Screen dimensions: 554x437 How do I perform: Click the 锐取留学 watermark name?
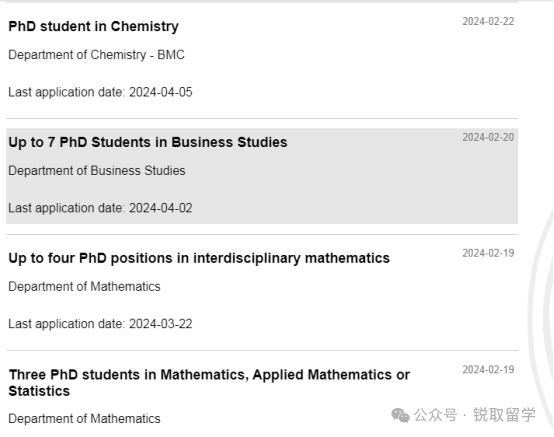coord(505,415)
